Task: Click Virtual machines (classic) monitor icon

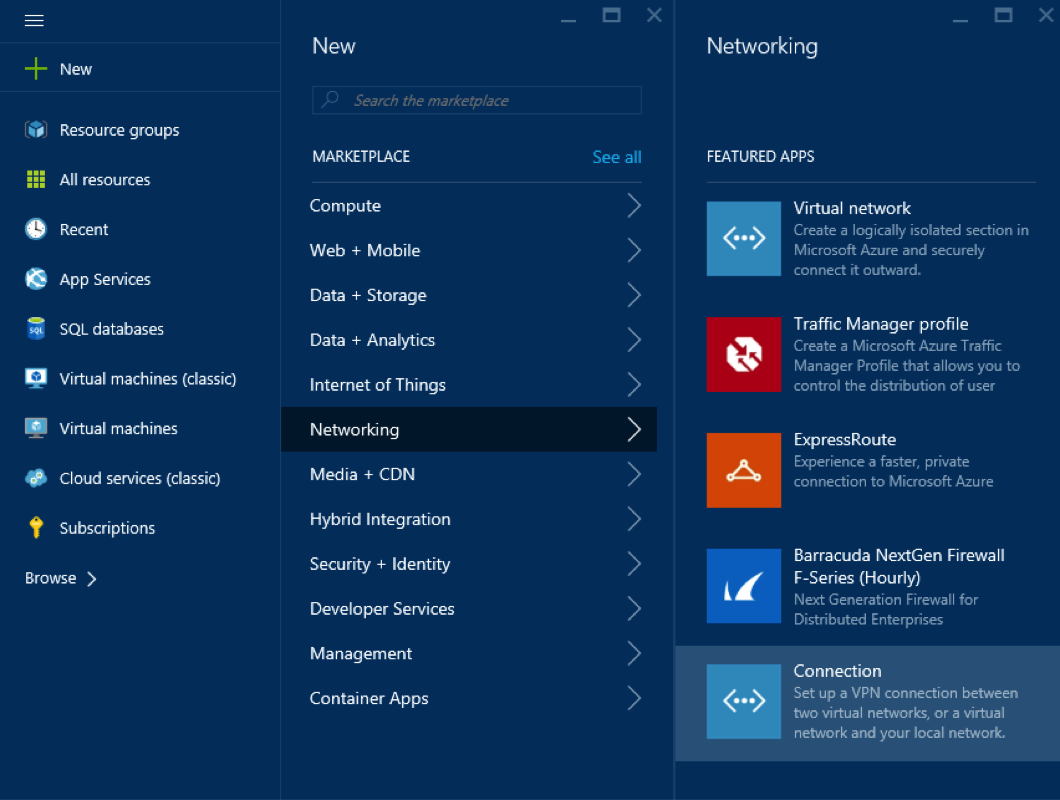Action: point(36,378)
